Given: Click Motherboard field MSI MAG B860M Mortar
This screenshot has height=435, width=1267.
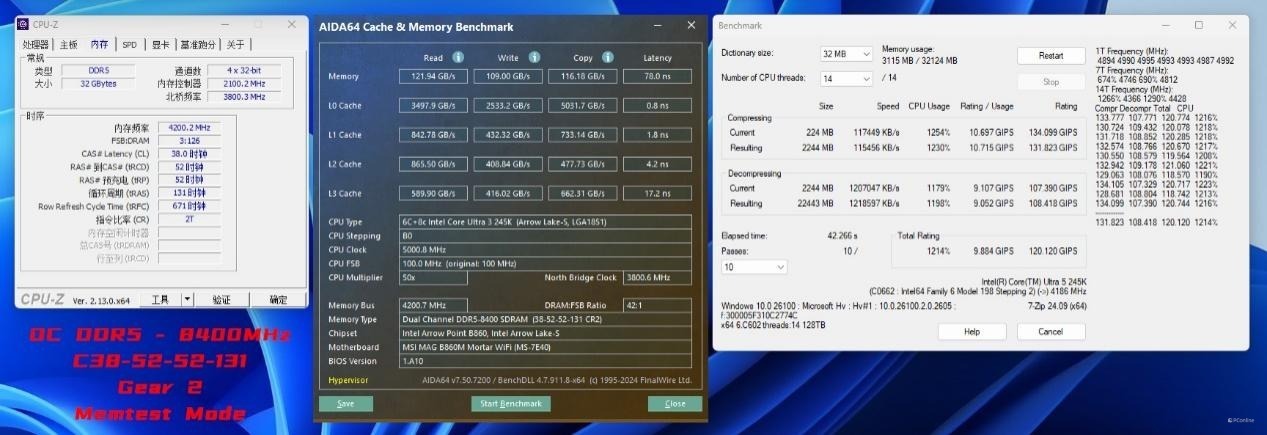Looking at the screenshot, I should pyautogui.click(x=545, y=347).
